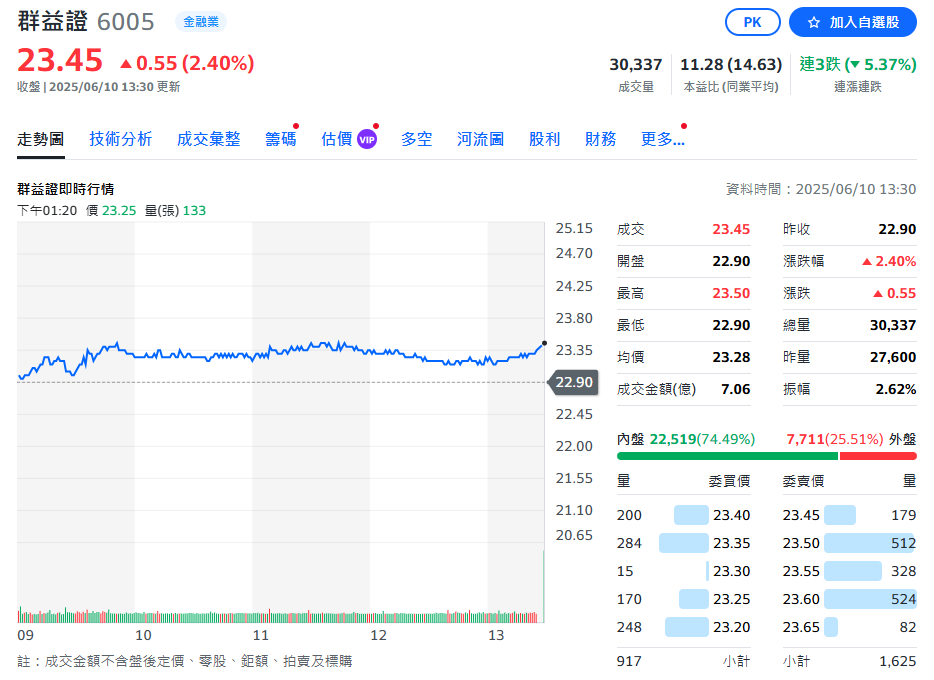
Task: Click bid price 23.25 in order book
Action: [x=731, y=599]
